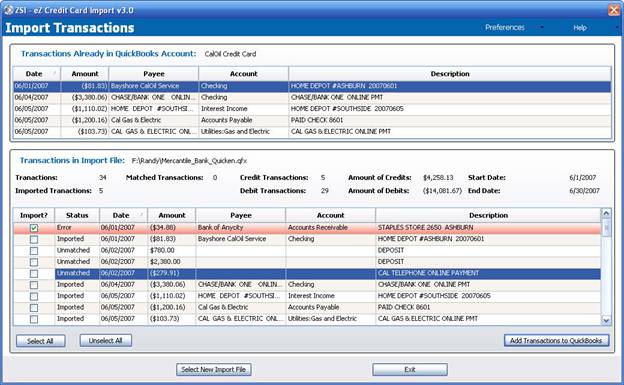Screen dimensions: 624x385
Task: Check import box for ($103.73) CAL GAS row
Action: point(34,319)
